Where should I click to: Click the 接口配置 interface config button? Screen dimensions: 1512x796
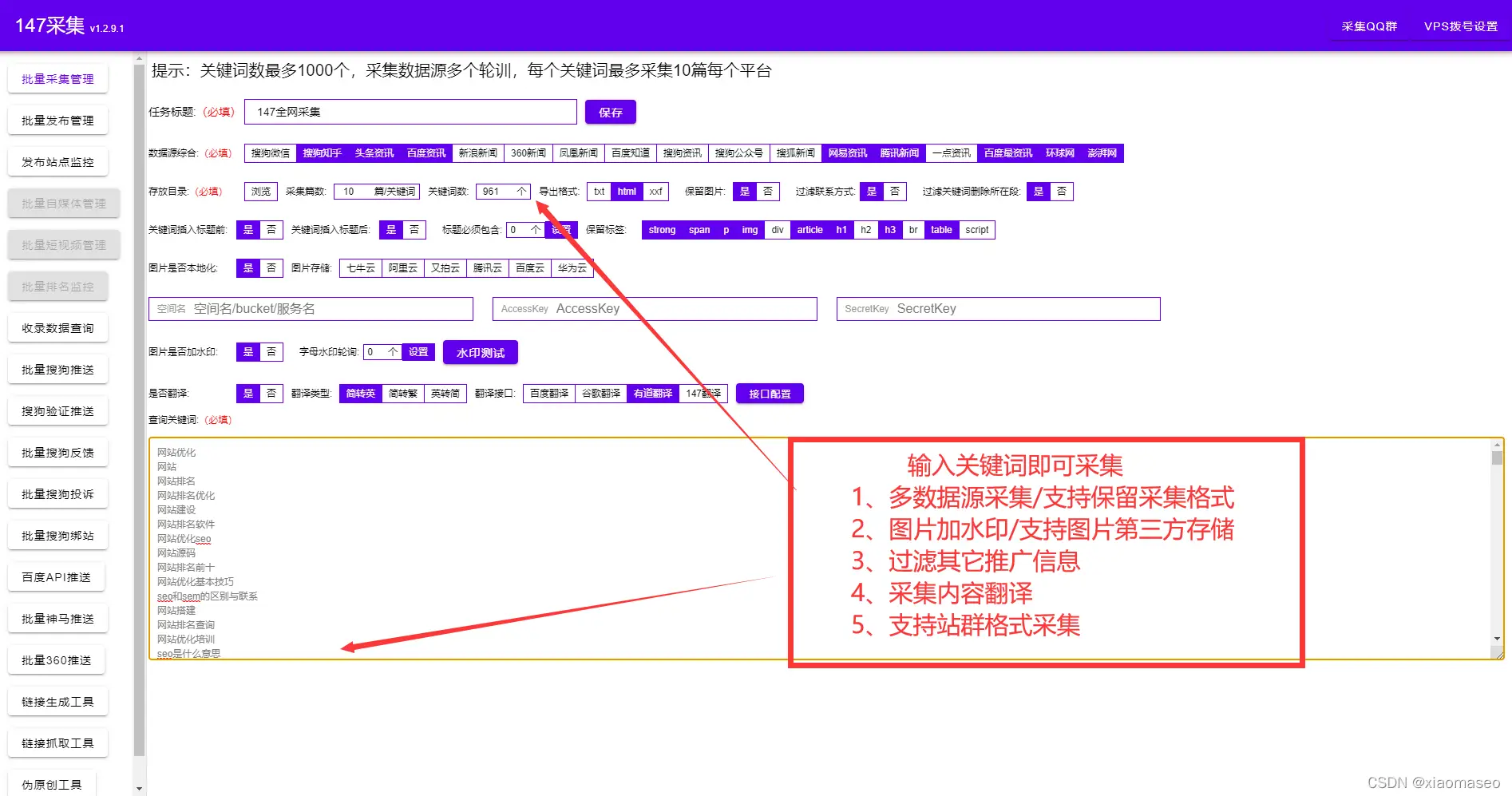click(x=769, y=393)
